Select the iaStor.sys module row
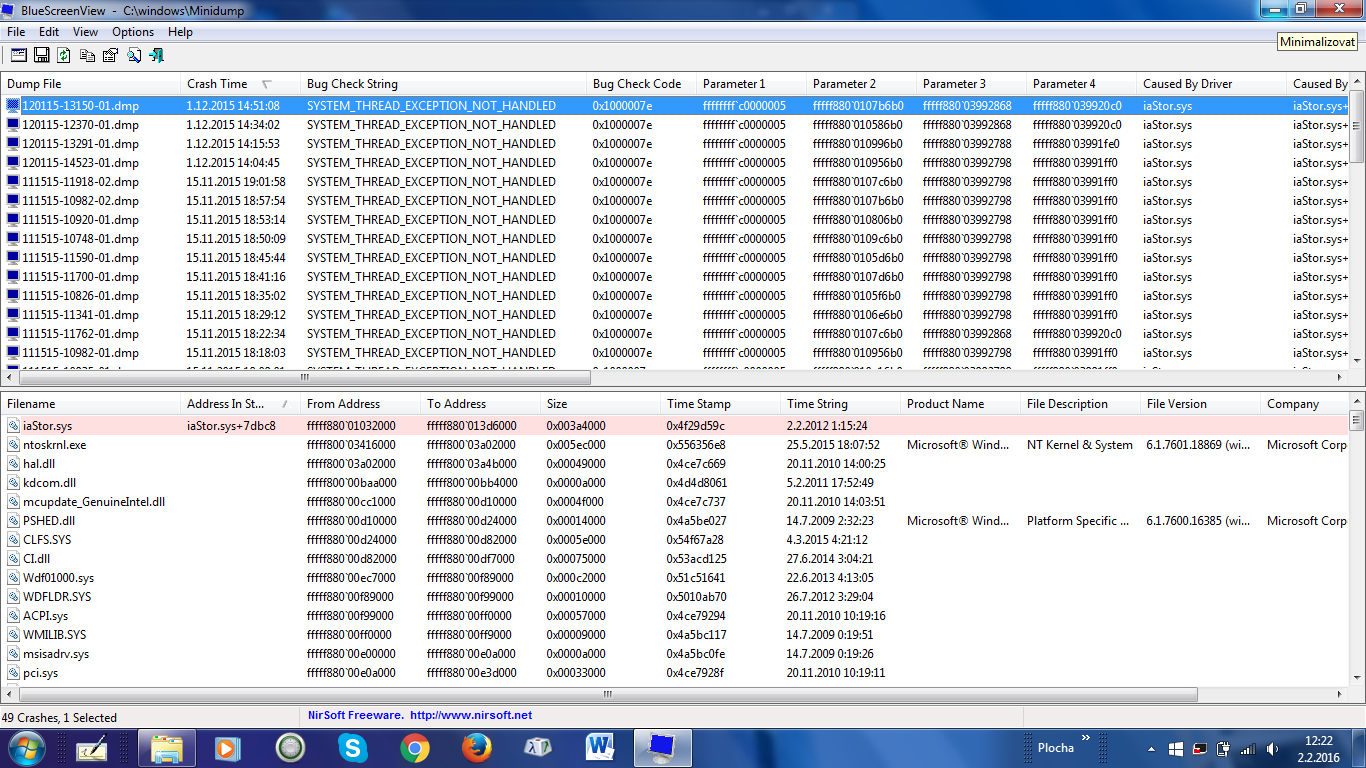The width and height of the screenshot is (1366, 768). (x=674, y=426)
